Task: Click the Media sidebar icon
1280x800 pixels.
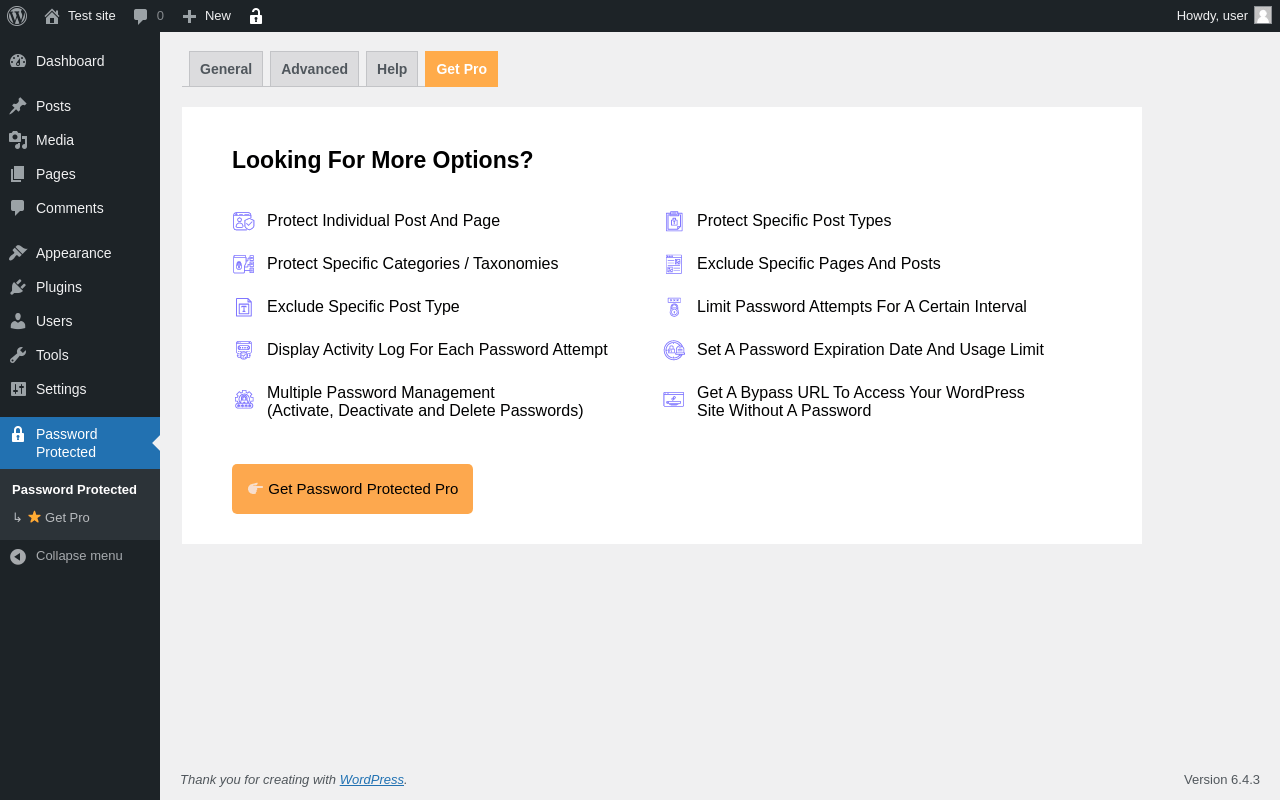Action: (18, 140)
